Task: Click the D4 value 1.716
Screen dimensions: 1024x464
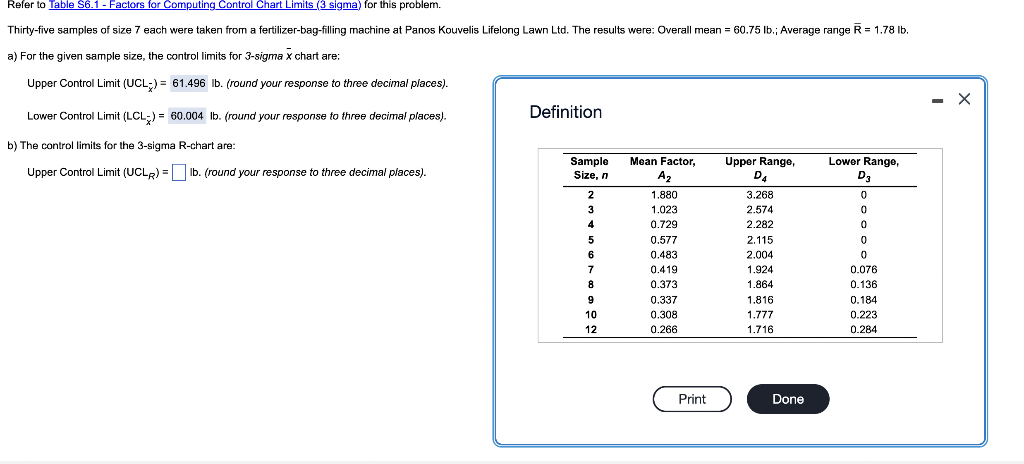Action: (x=760, y=330)
